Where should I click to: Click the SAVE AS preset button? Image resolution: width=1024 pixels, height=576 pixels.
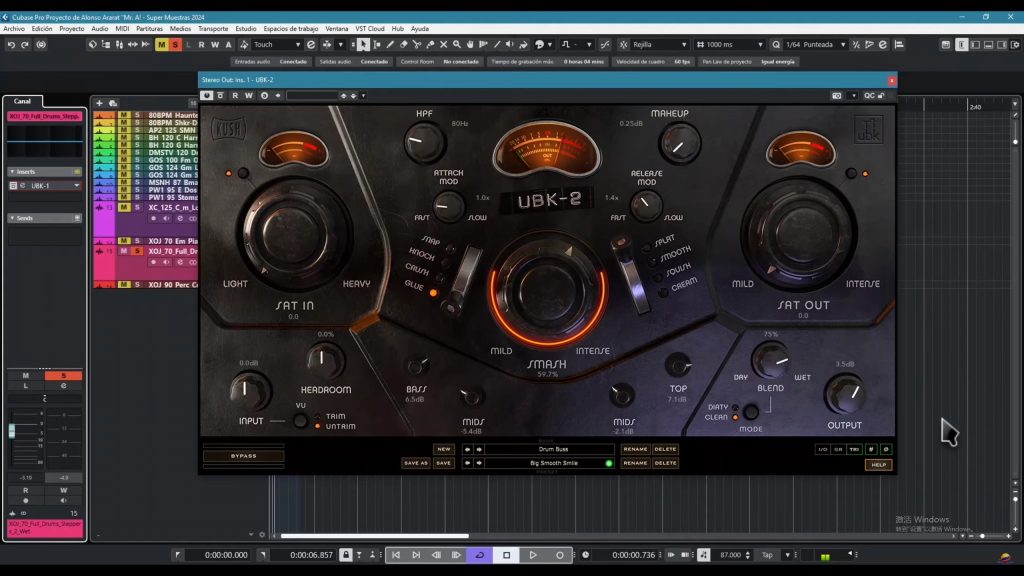point(416,463)
